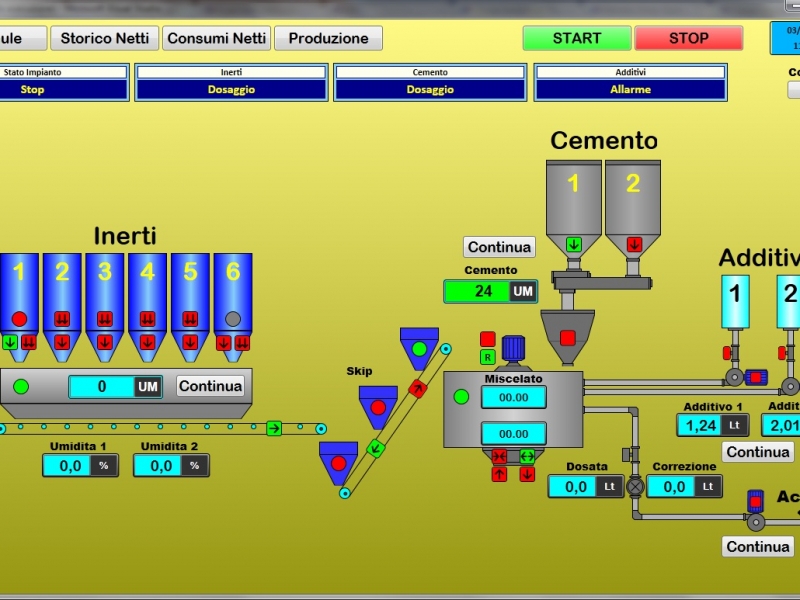Click Continua next to the Cemento silos

(499, 247)
